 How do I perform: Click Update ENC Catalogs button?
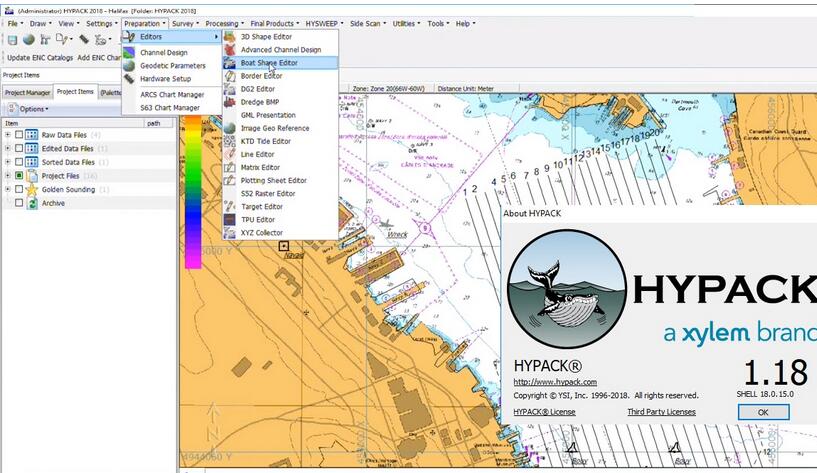coord(40,57)
